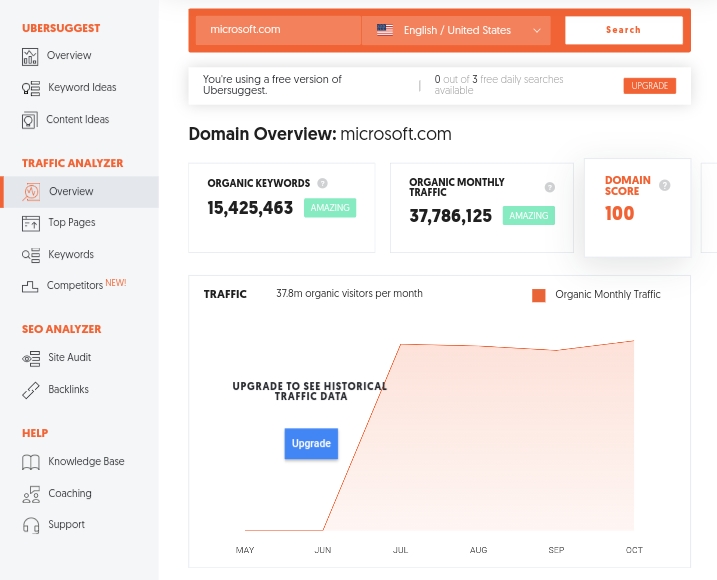717x580 pixels.
Task: Click the US flag icon in language selector
Action: pyautogui.click(x=385, y=30)
